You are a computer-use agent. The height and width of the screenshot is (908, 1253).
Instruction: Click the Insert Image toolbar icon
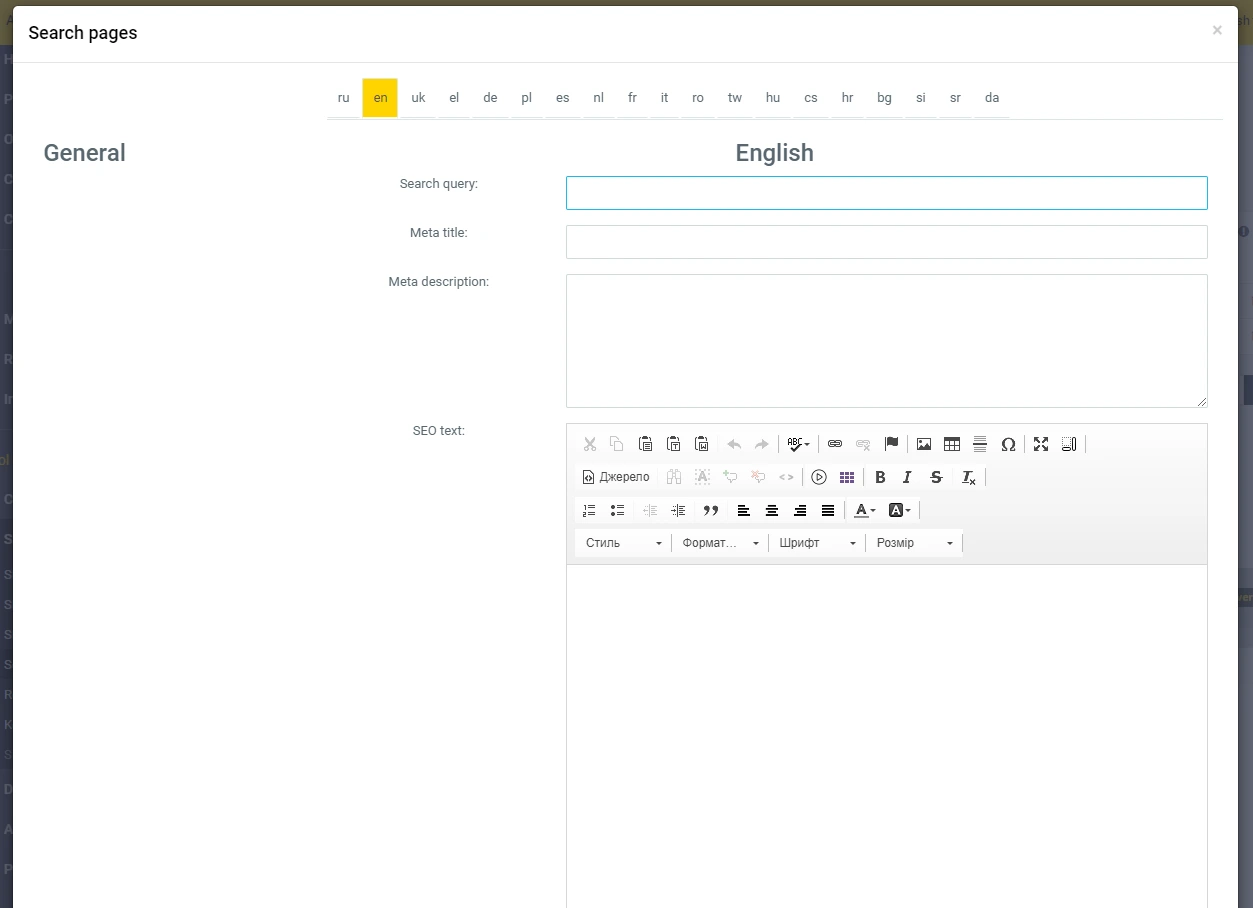click(x=924, y=444)
